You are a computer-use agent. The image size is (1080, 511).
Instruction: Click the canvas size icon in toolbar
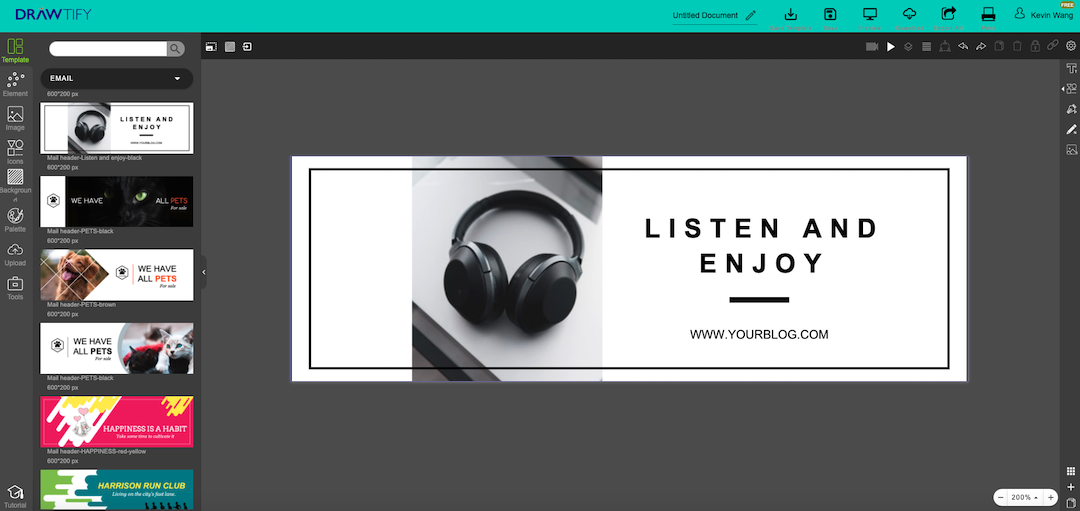tap(211, 46)
